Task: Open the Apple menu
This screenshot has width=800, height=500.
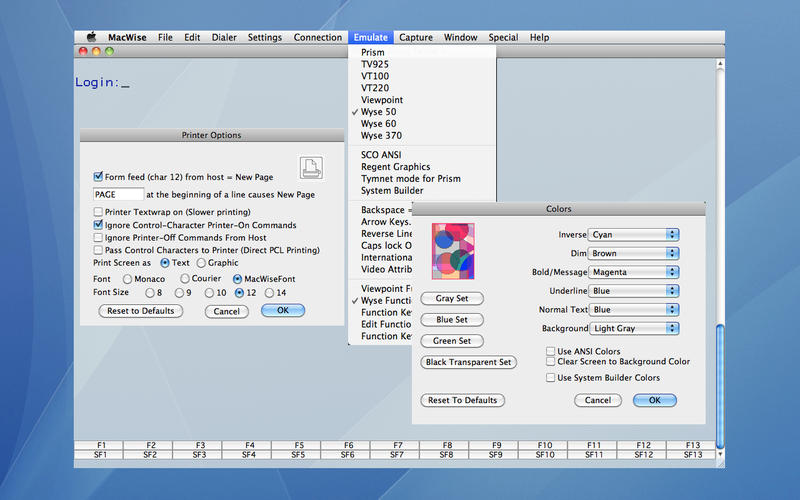Action: coord(92,37)
